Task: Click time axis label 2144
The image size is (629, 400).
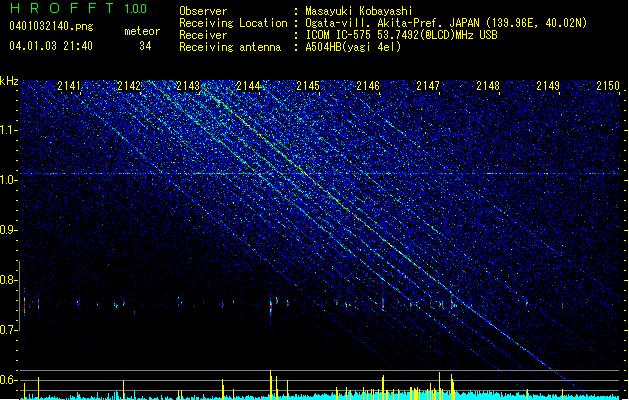Action: [248, 86]
